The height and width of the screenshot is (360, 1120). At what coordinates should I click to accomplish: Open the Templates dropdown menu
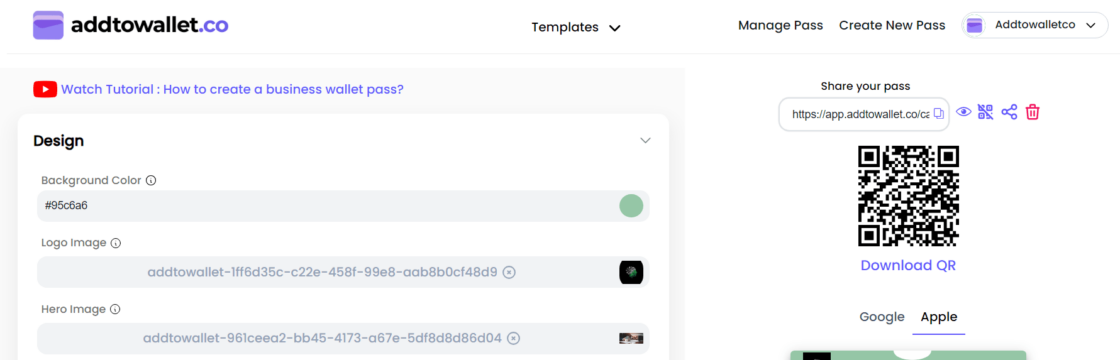click(576, 27)
